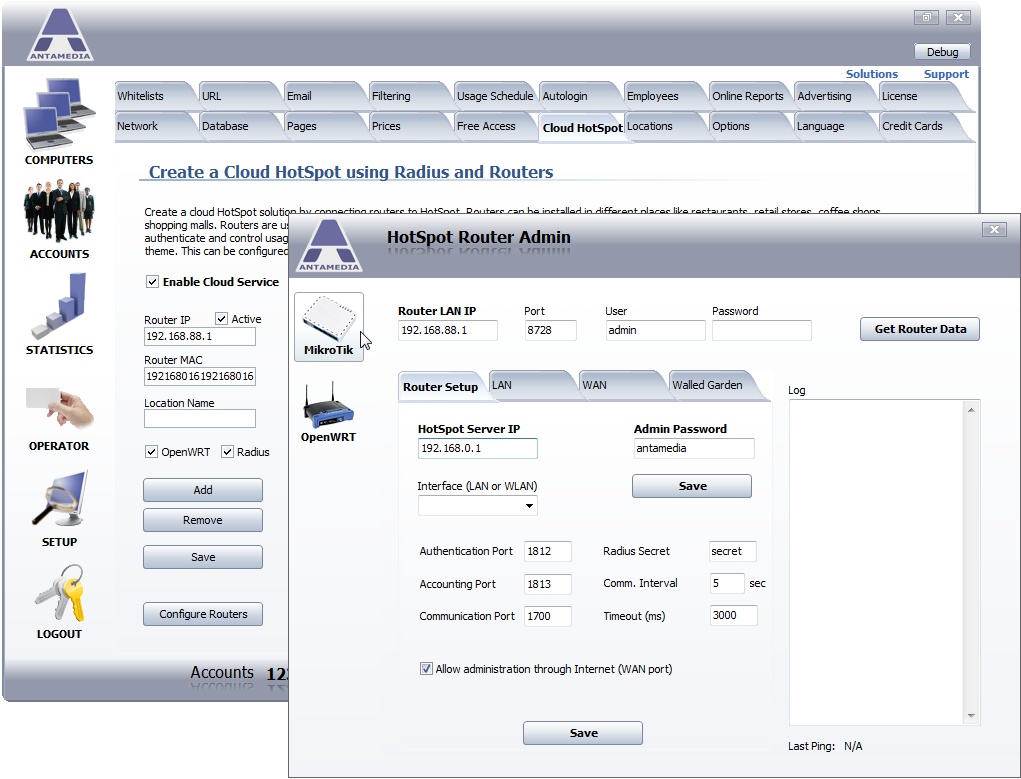
Task: Open the Support link
Action: point(946,74)
